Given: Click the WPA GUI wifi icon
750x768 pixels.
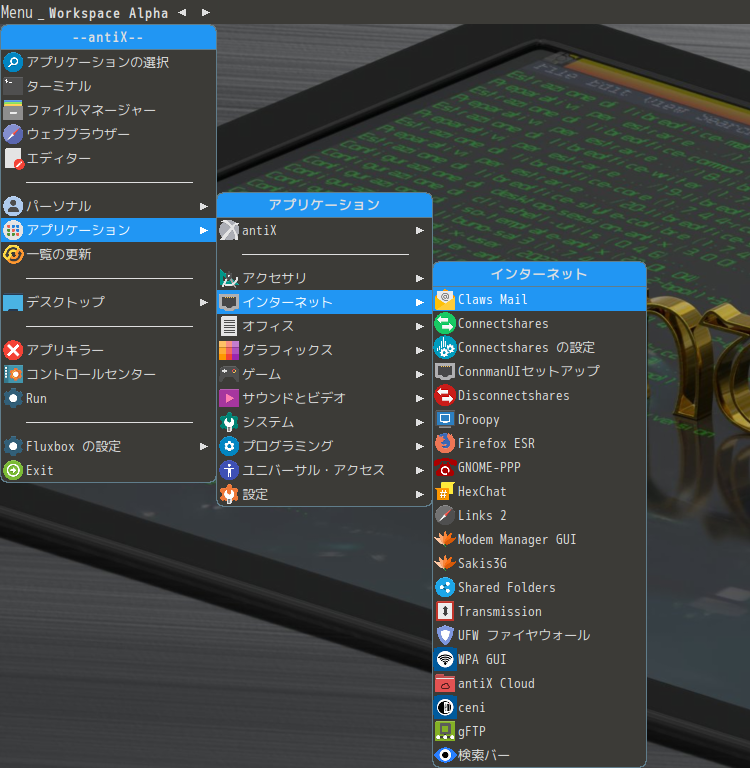Looking at the screenshot, I should tap(445, 659).
